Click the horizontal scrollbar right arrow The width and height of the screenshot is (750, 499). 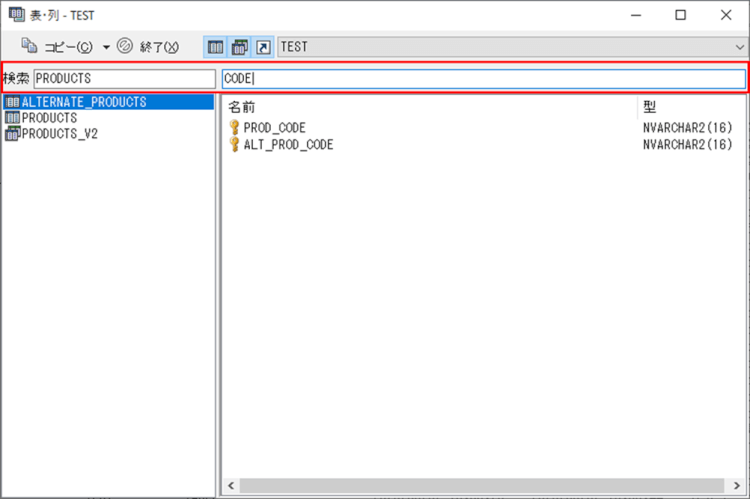[737, 486]
